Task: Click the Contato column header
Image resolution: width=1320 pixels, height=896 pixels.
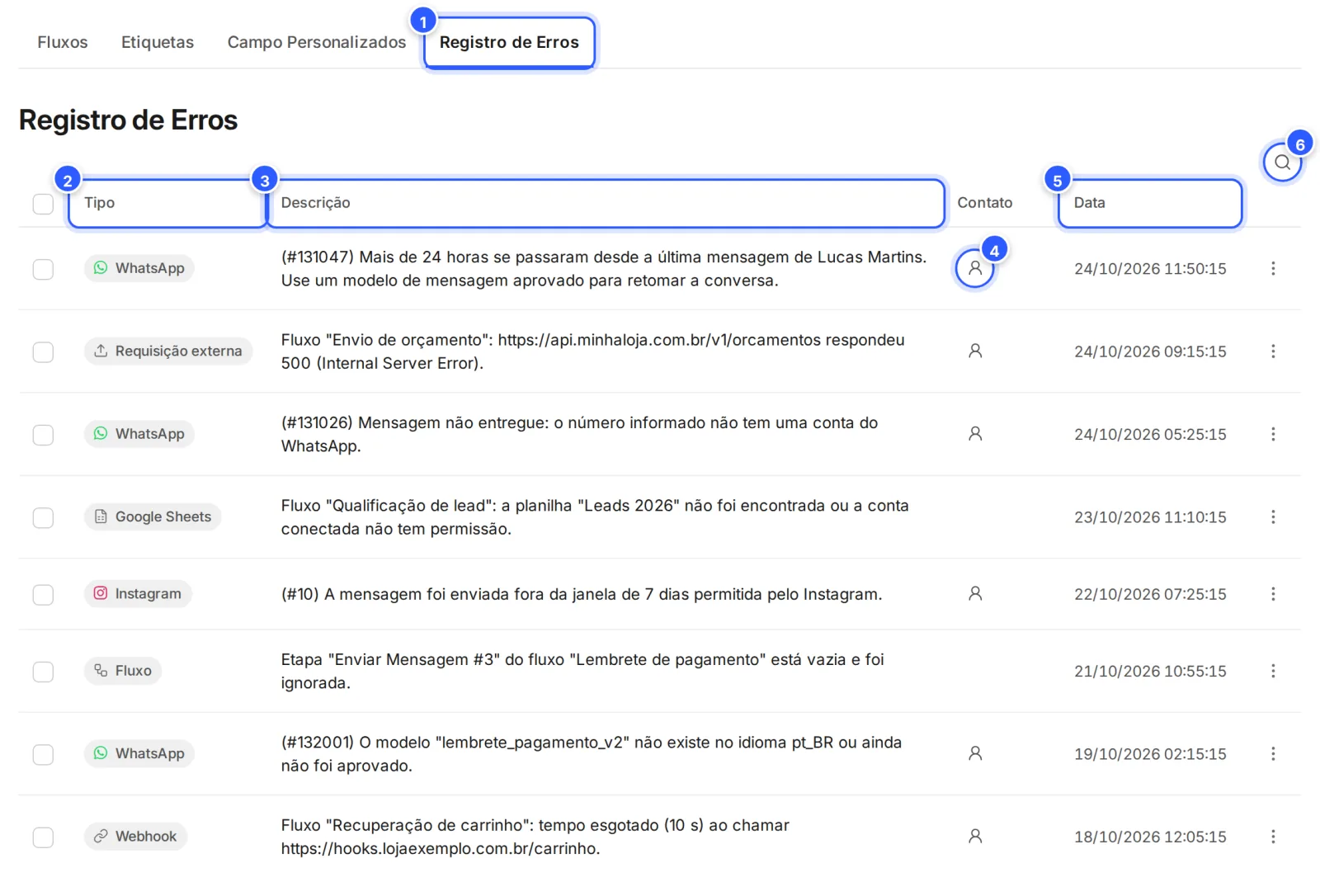Action: point(984,203)
